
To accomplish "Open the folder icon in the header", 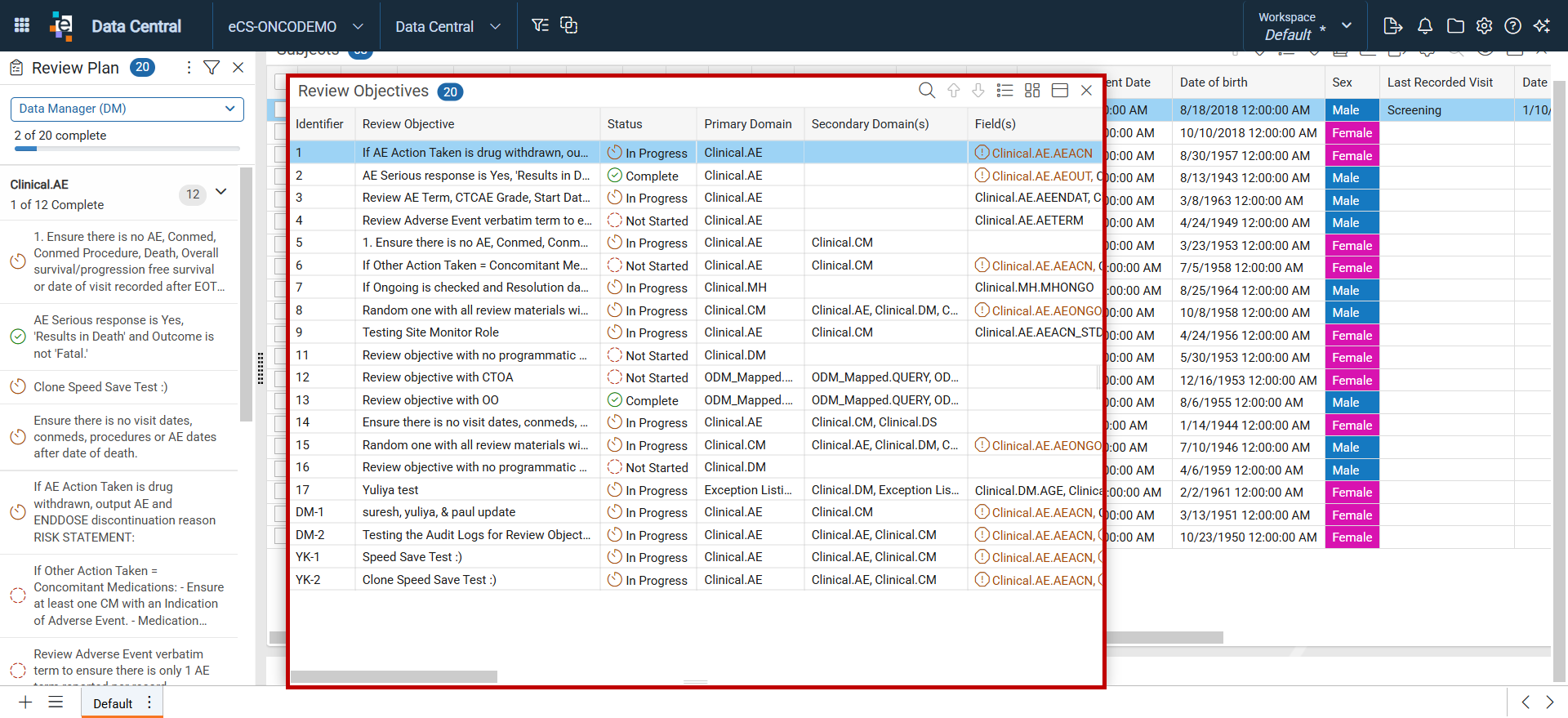I will (1455, 26).
